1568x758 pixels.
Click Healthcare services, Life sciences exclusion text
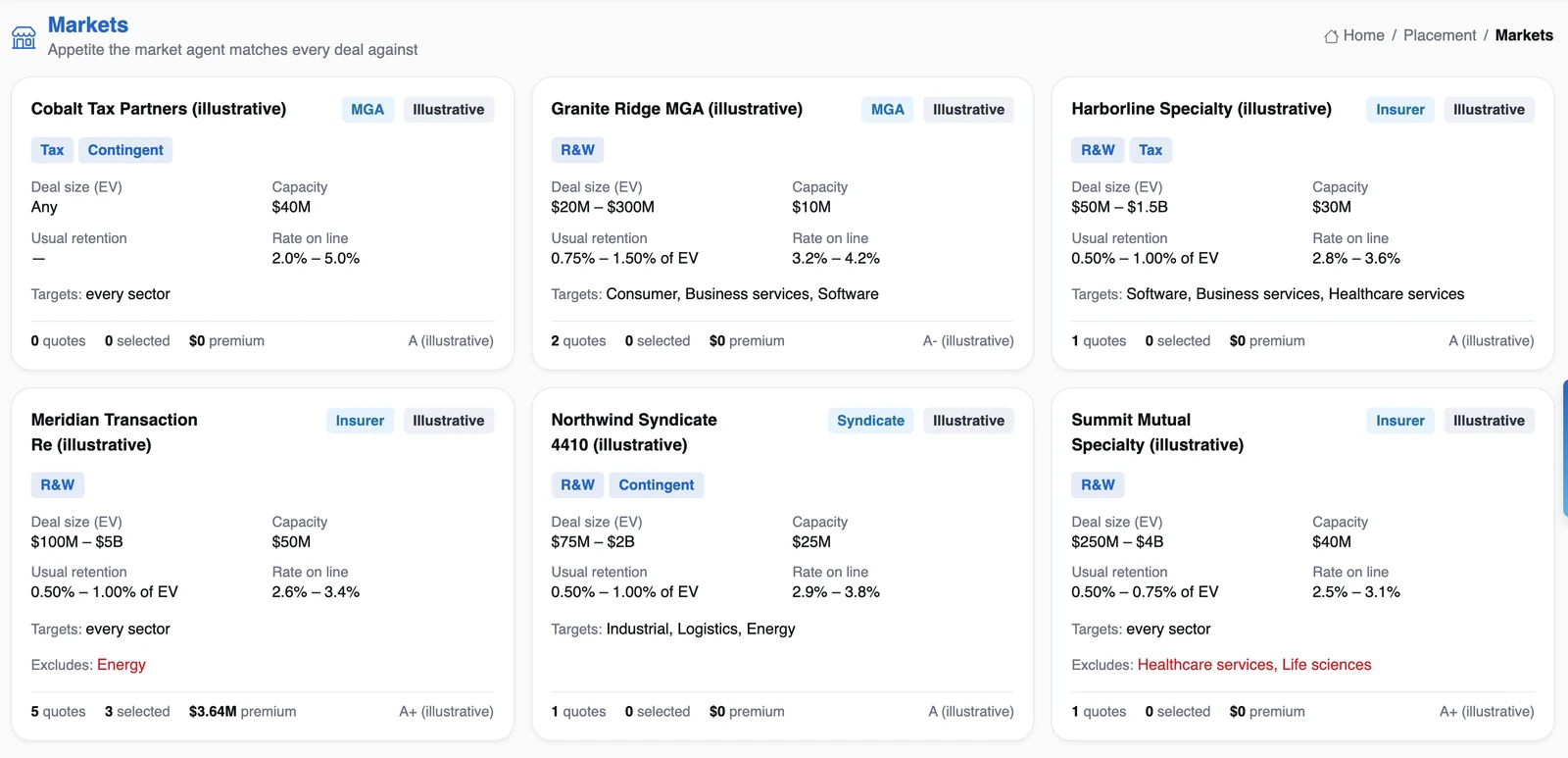coord(1254,665)
